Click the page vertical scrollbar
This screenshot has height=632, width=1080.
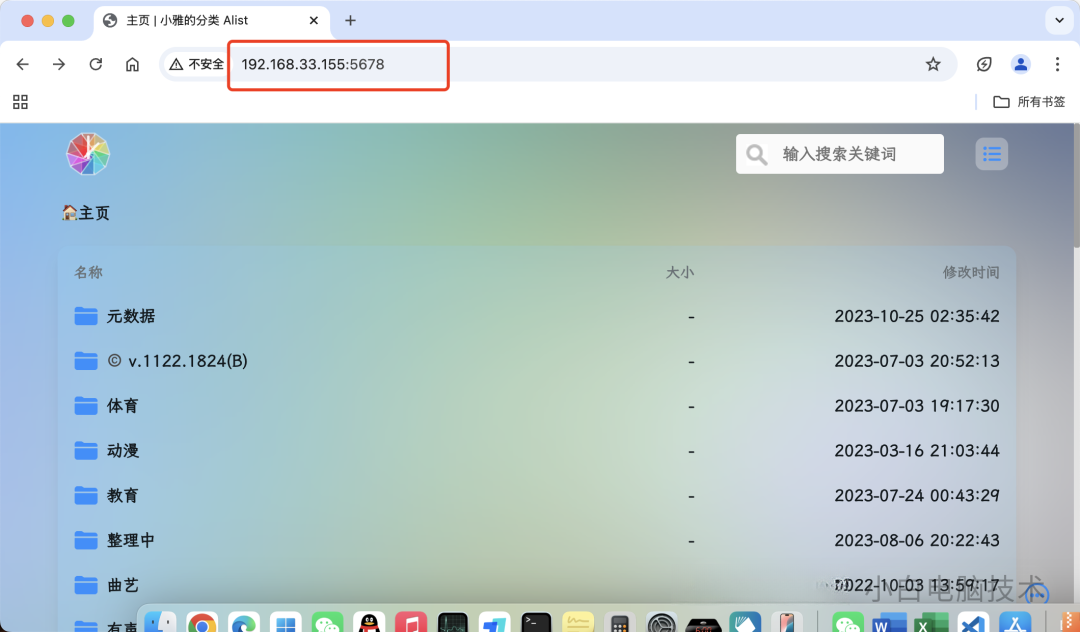tap(1077, 186)
